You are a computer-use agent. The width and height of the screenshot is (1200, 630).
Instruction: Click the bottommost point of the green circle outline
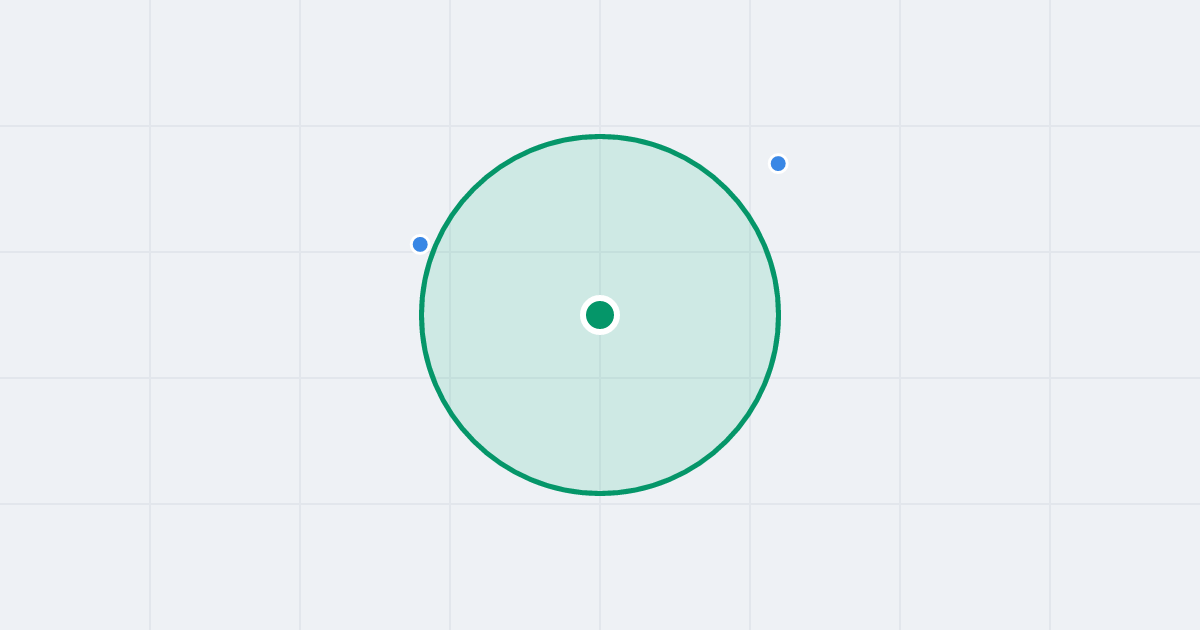pyautogui.click(x=600, y=493)
